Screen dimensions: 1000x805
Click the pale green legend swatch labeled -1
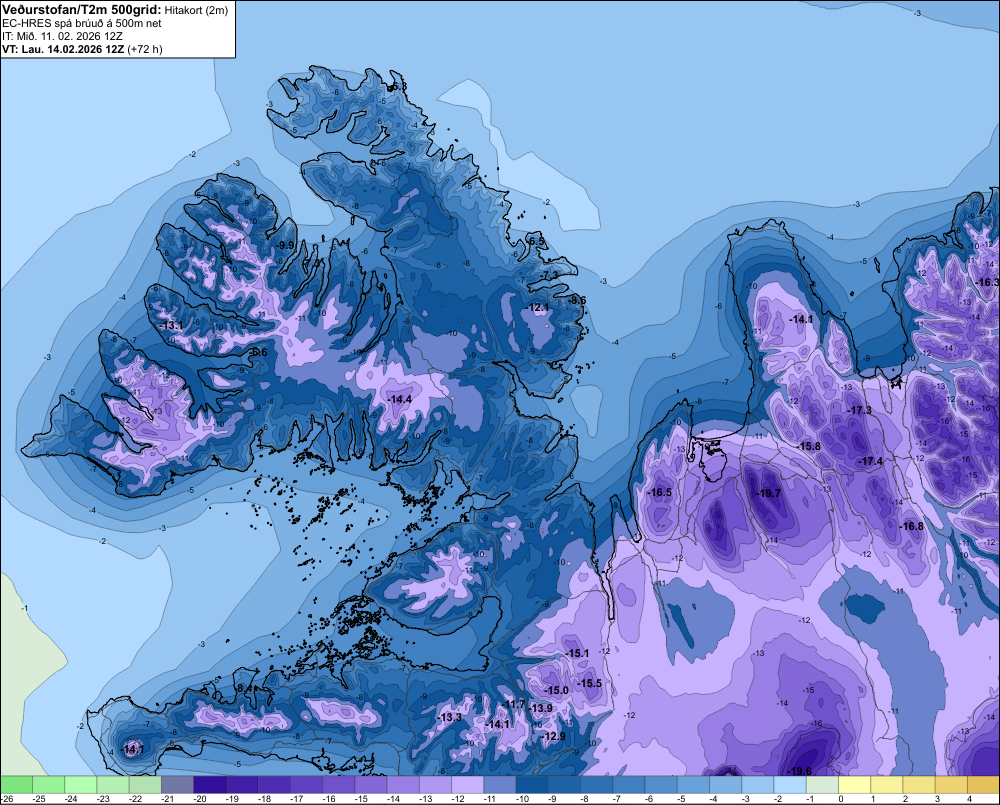click(822, 784)
